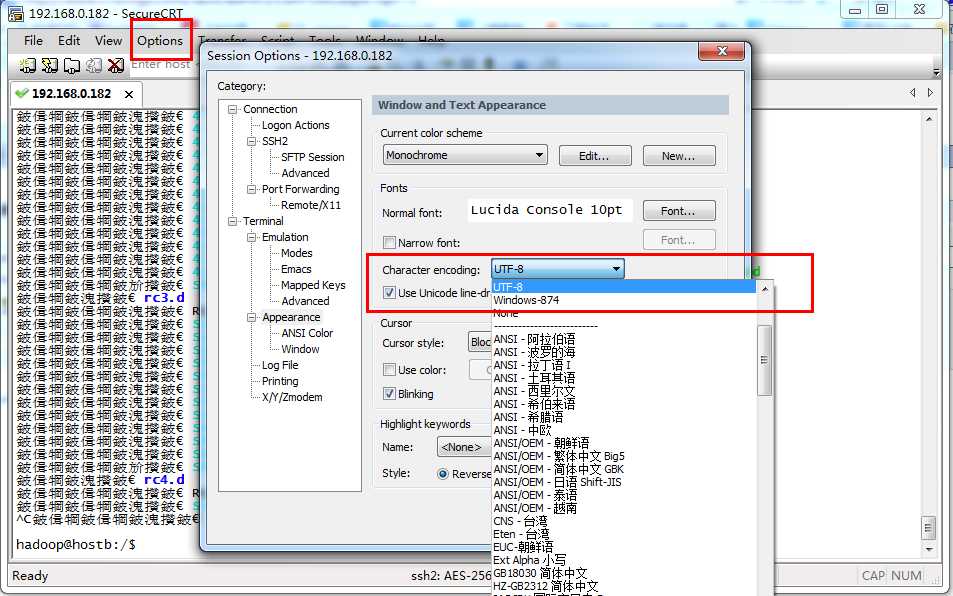Click the tab bar scroll-right arrow

point(931,92)
